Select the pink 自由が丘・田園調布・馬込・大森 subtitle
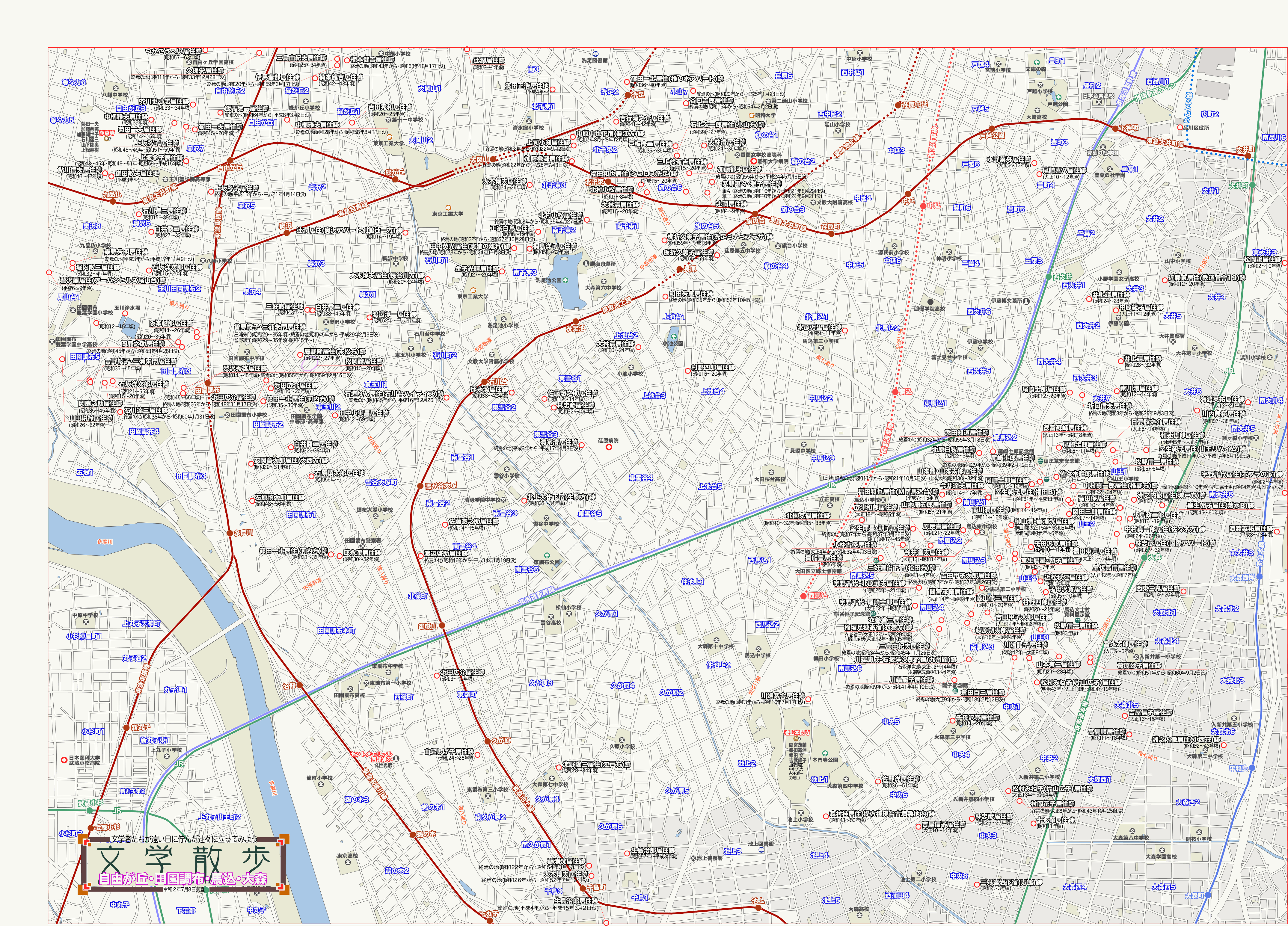 coord(182,880)
